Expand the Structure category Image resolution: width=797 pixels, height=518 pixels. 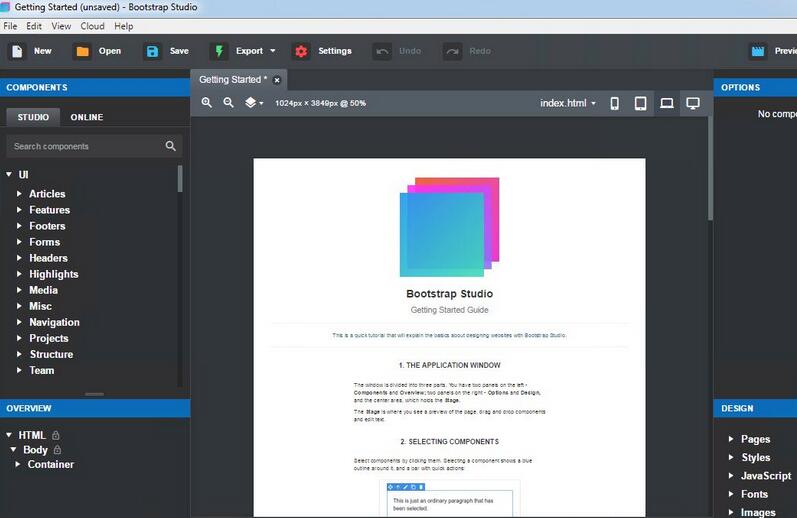point(19,354)
